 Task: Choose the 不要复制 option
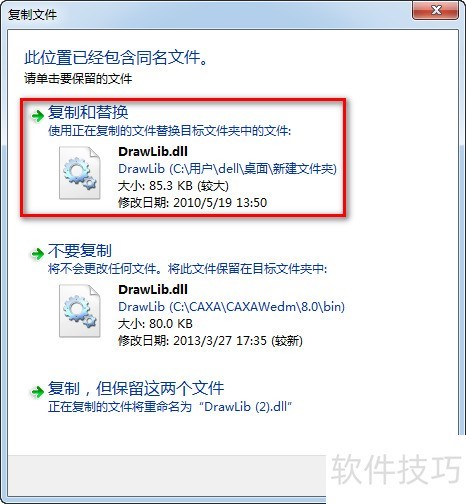tap(80, 250)
